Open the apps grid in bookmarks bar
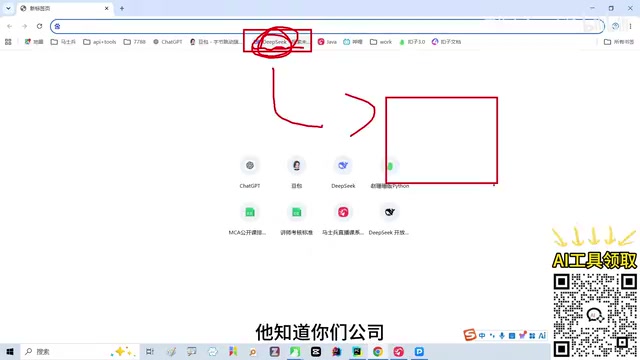640x360 pixels. [x=8, y=42]
